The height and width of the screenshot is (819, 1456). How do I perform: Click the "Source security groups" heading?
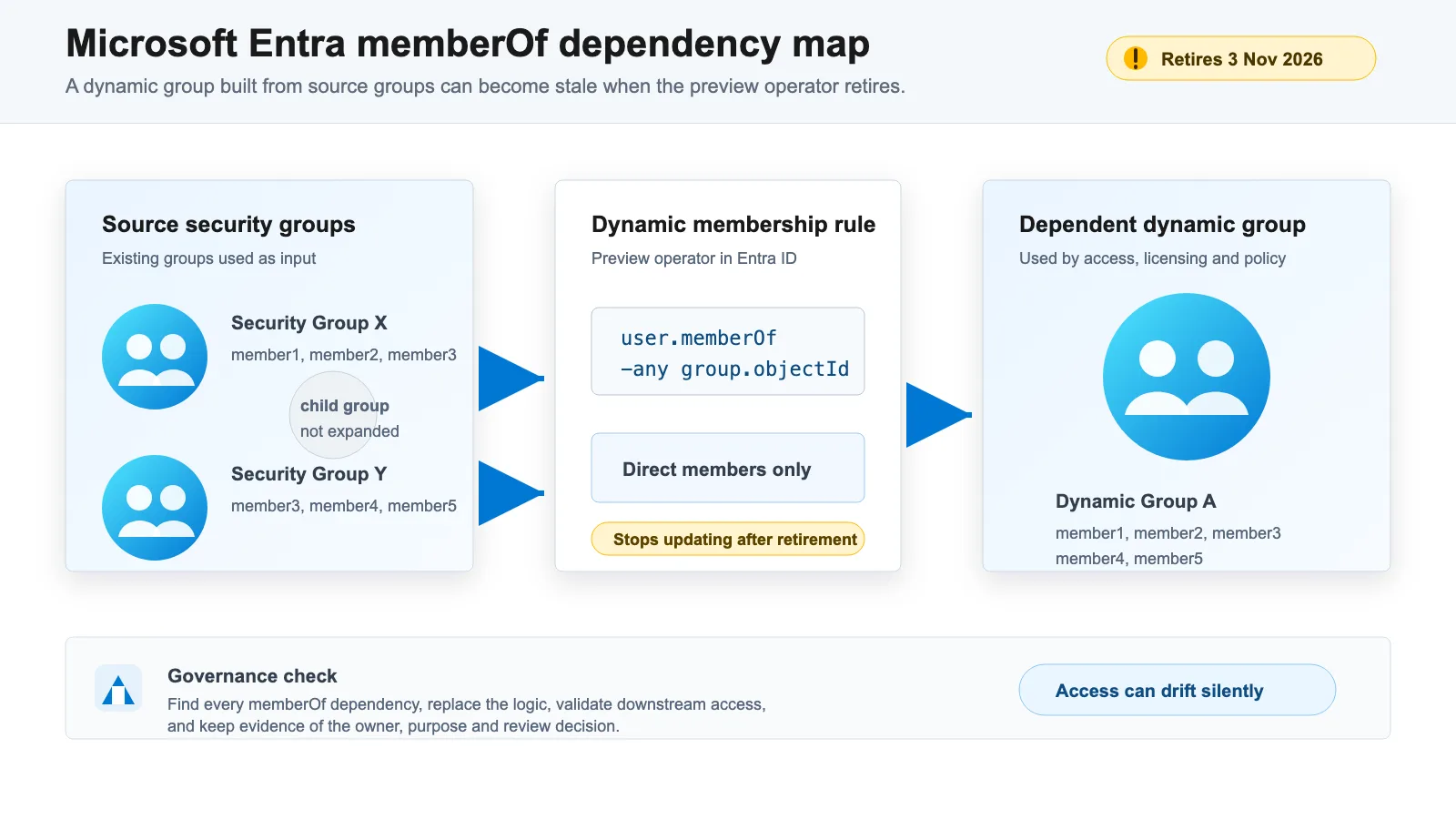[x=228, y=225]
